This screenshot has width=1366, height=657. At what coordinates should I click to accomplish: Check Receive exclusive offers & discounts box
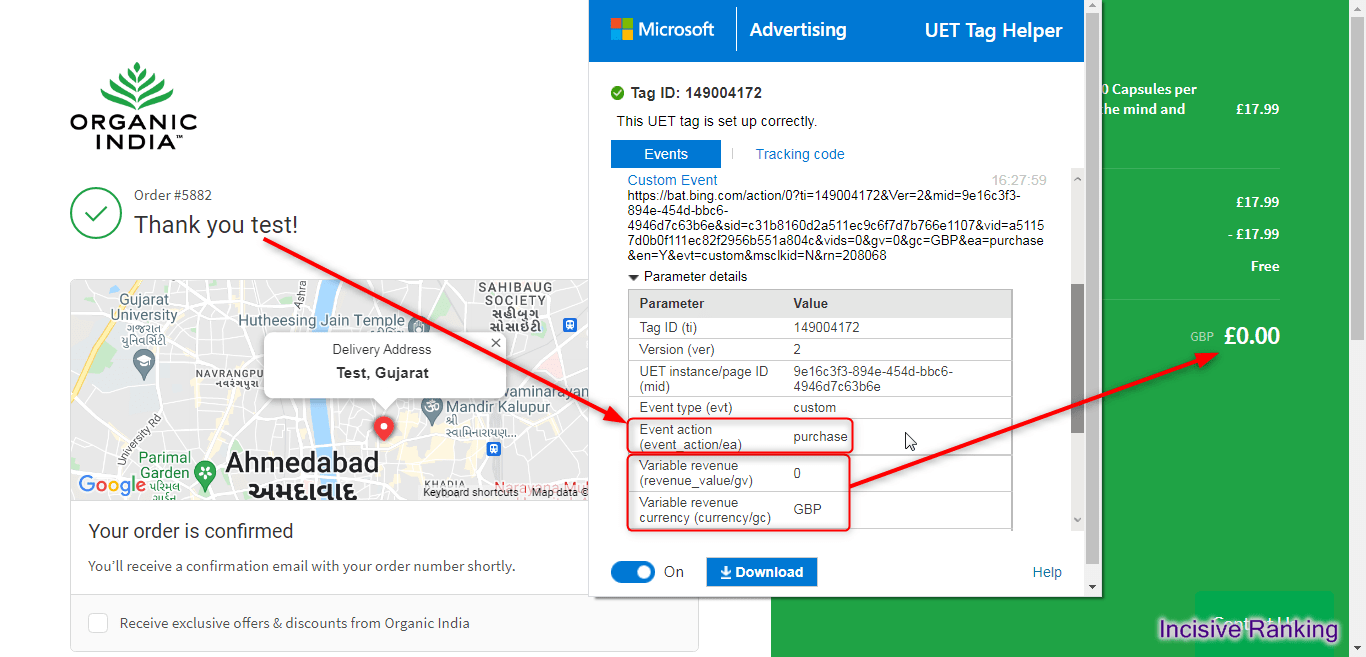tap(98, 623)
